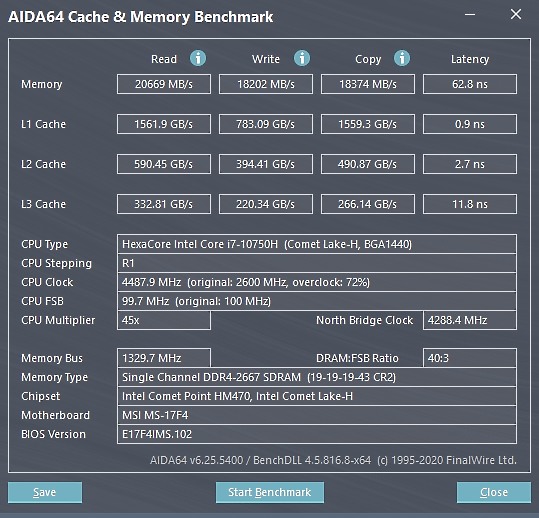Close window using the X icon
Image resolution: width=539 pixels, height=518 pixels.
(516, 14)
